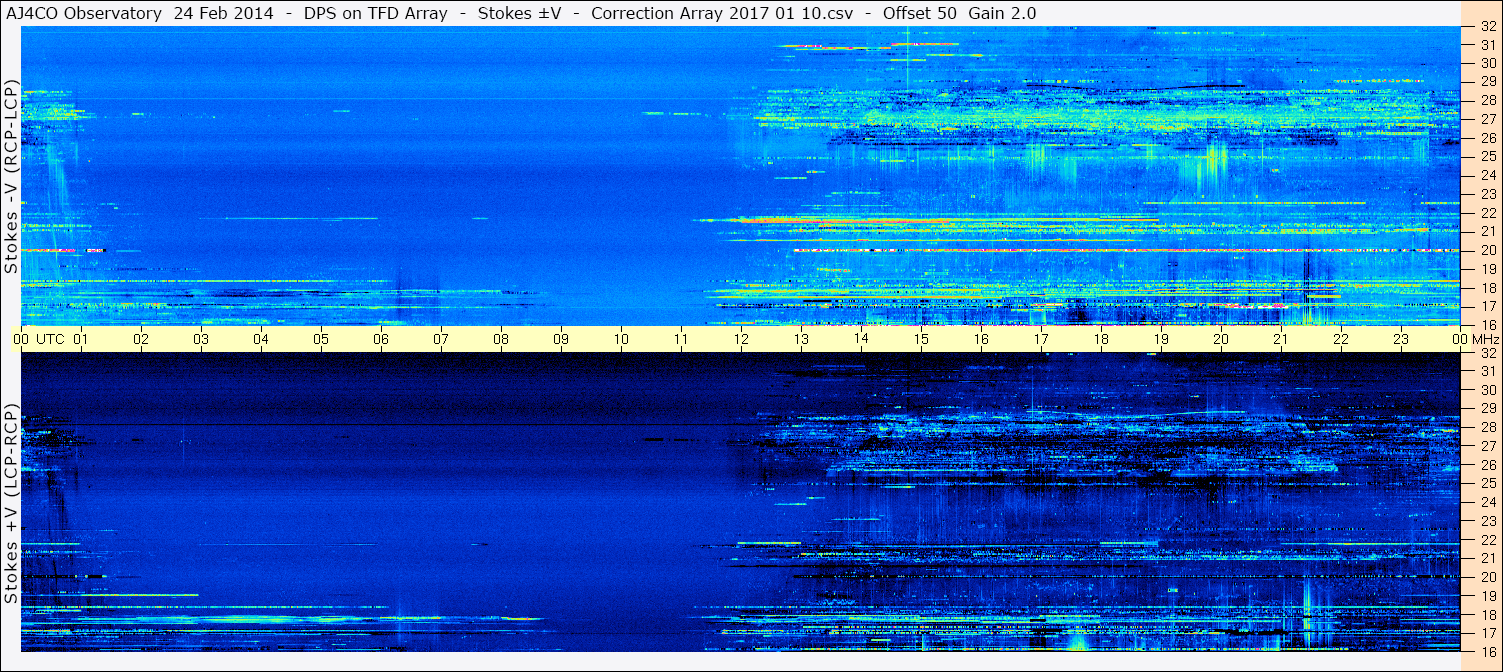
Task: Click the "Stokes ±V" header text
Action: click(x=520, y=13)
